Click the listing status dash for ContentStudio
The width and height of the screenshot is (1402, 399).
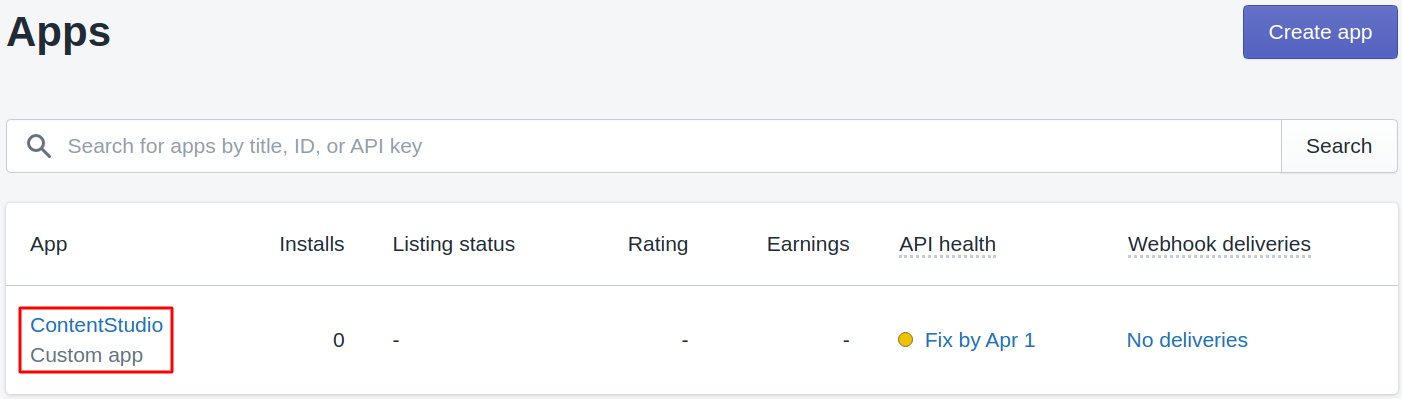point(396,340)
